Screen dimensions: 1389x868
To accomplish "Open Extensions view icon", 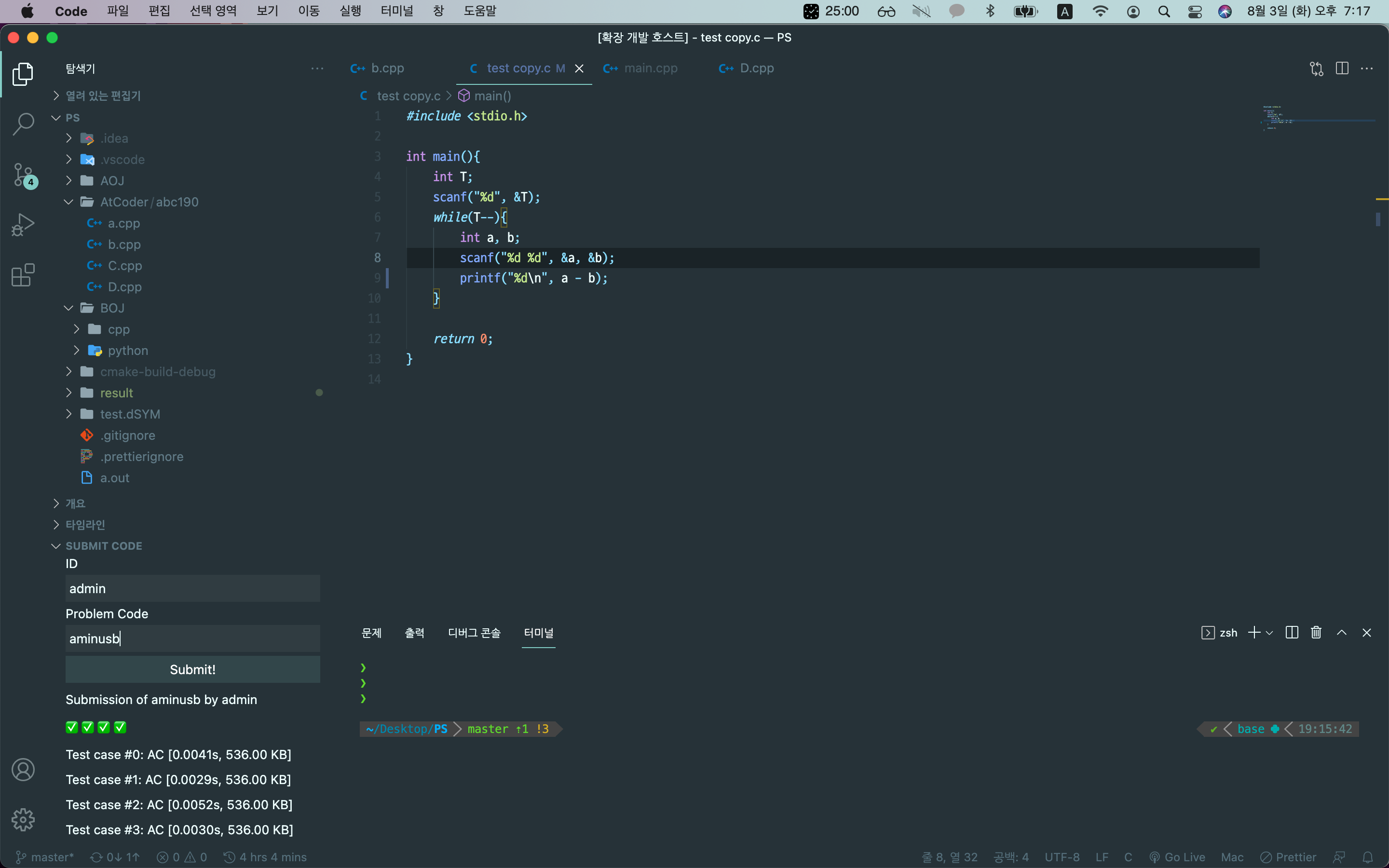I will tap(23, 275).
